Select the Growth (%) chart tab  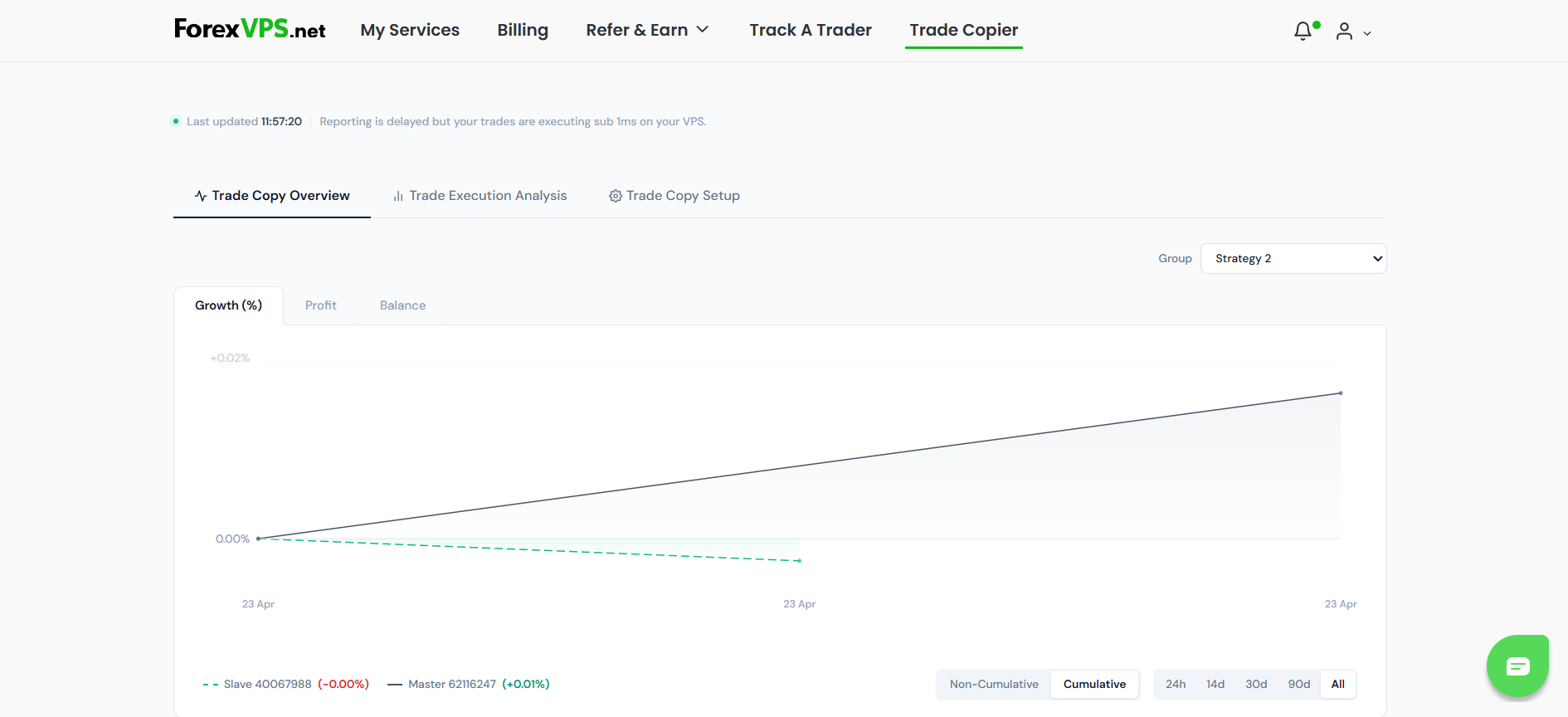coord(229,305)
